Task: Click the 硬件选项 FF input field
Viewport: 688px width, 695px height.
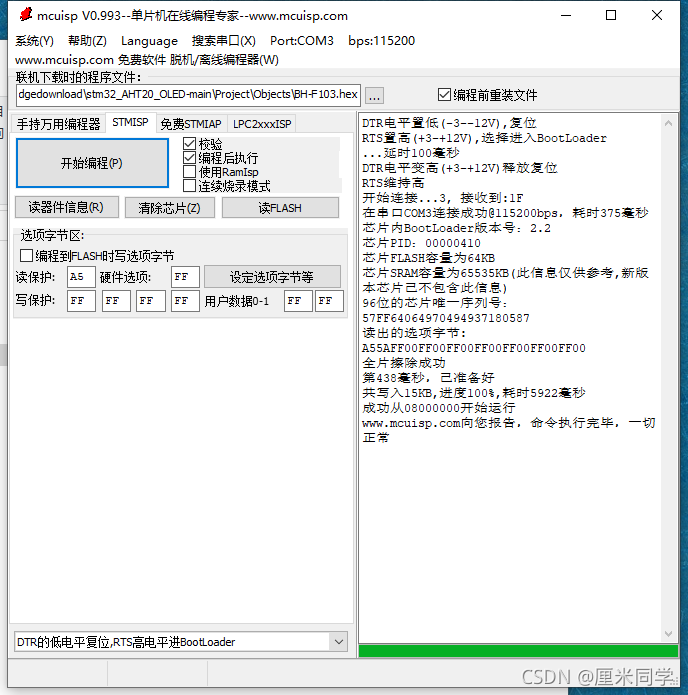Action: click(185, 277)
